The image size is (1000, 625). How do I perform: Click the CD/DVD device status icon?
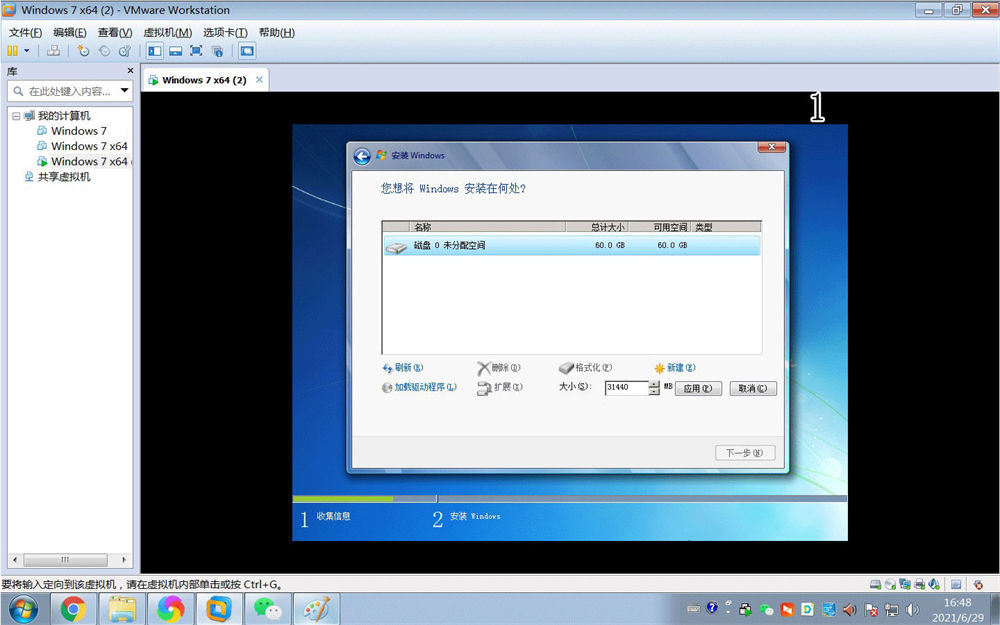coord(890,584)
